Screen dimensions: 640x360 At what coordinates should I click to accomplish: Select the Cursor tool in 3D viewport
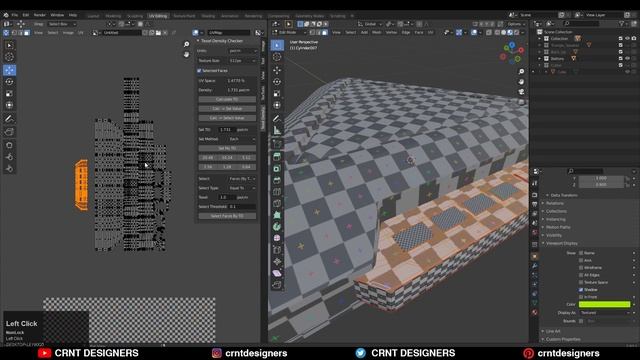(277, 57)
